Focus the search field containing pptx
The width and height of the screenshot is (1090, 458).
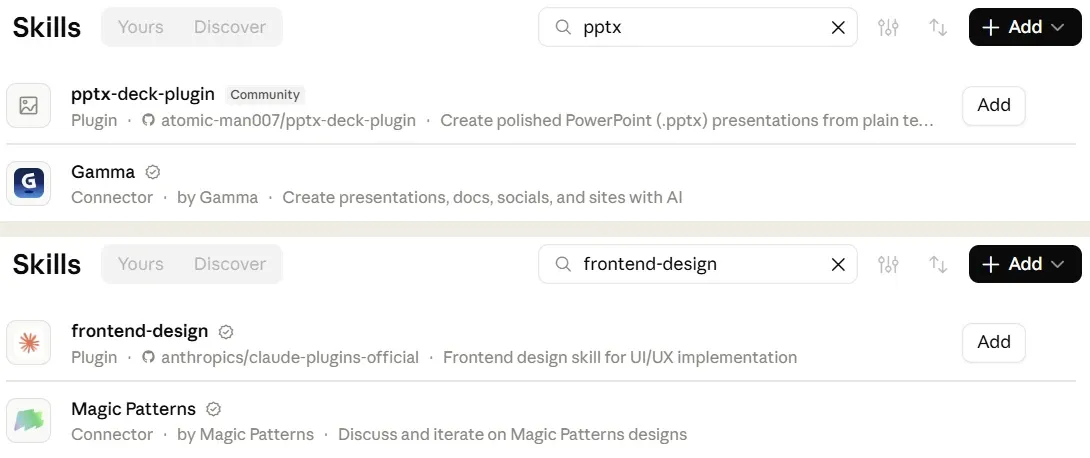point(697,27)
